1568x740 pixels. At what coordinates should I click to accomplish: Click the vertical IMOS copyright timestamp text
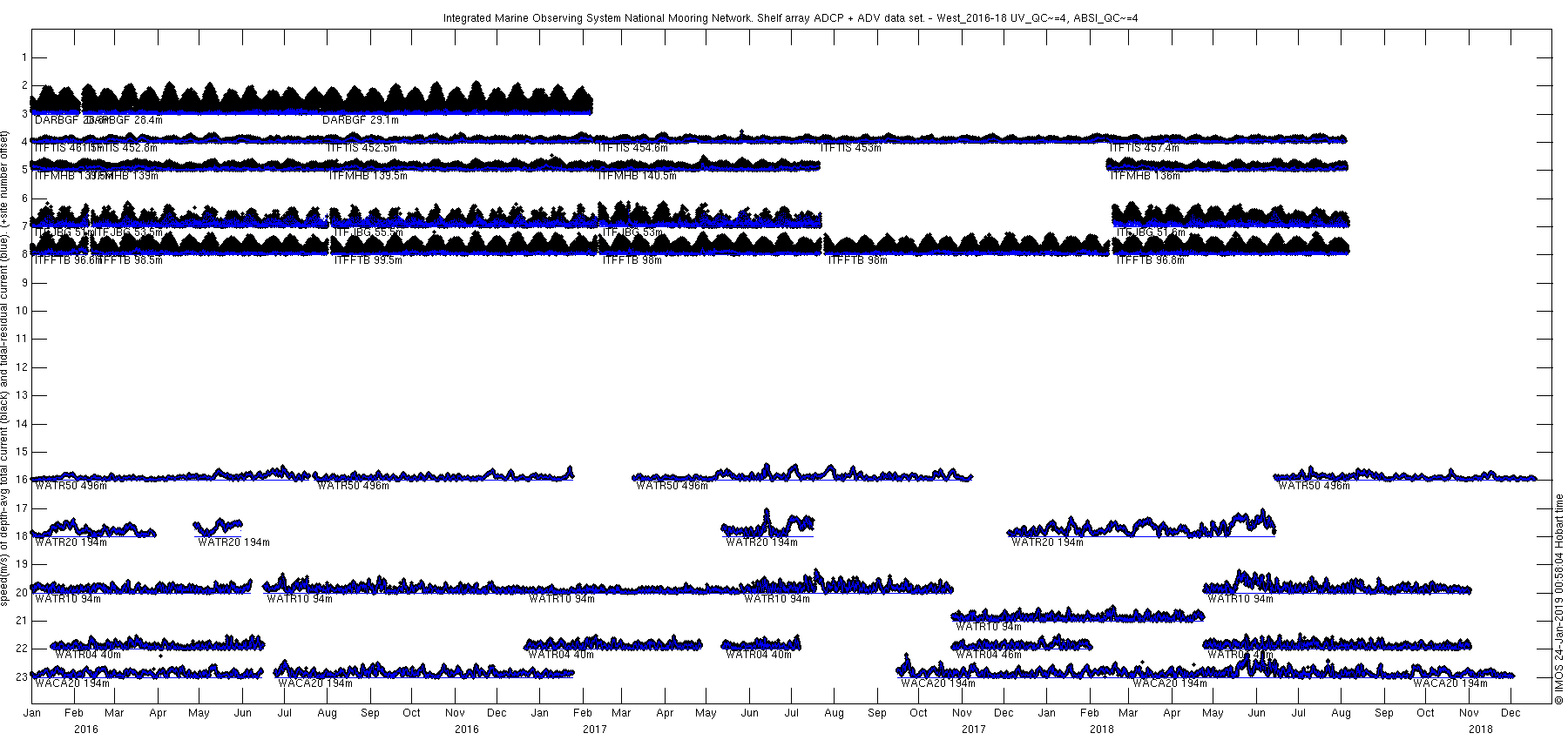click(x=1558, y=599)
